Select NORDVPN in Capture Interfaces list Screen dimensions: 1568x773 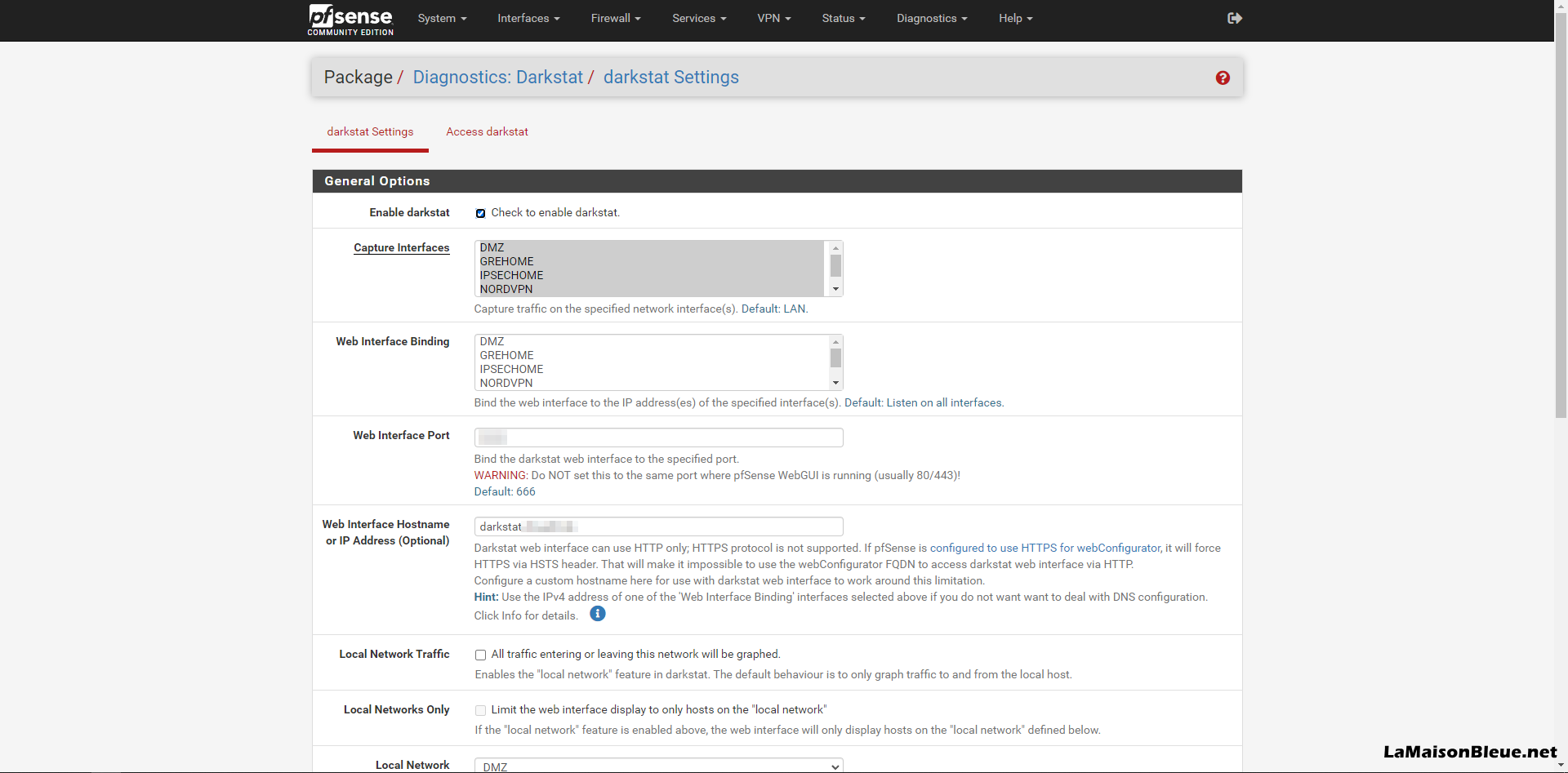[650, 289]
